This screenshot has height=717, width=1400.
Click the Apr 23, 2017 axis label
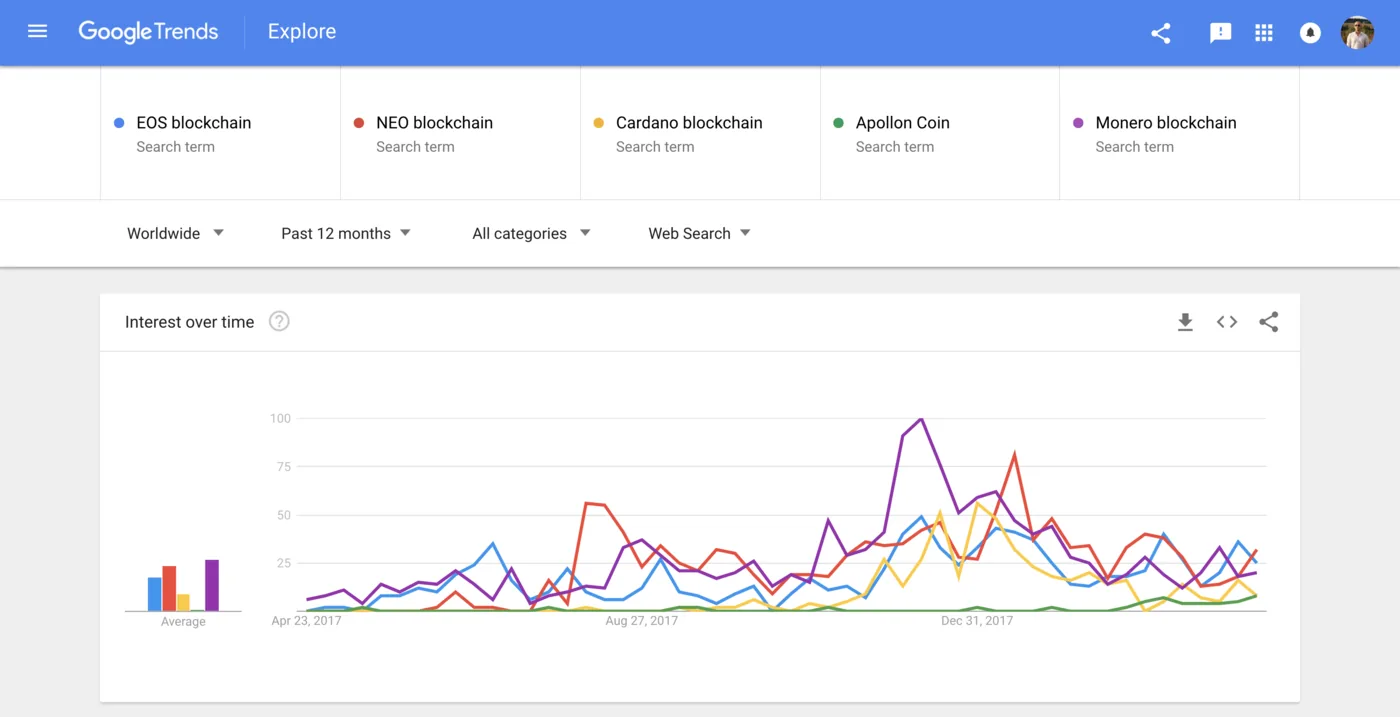coord(306,621)
